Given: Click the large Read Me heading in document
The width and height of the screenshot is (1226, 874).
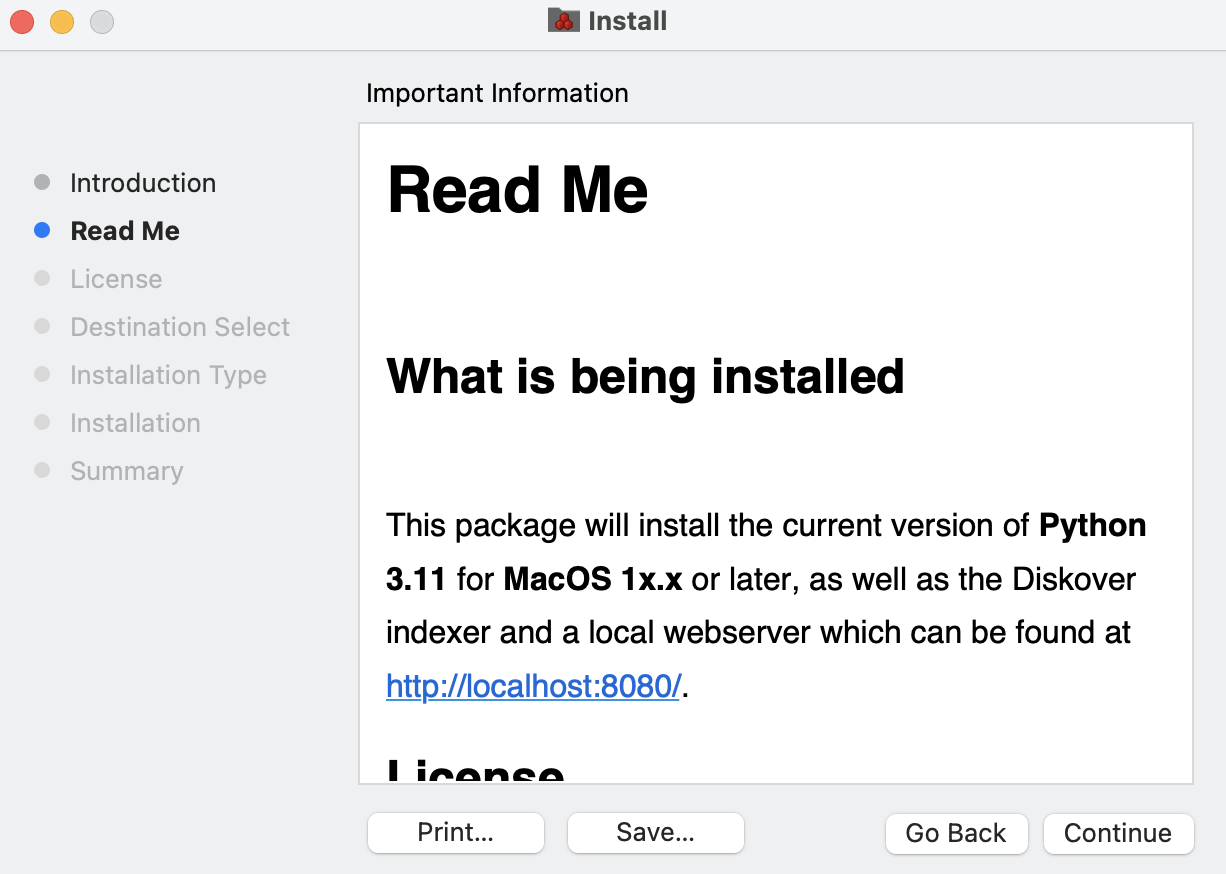Looking at the screenshot, I should 517,189.
